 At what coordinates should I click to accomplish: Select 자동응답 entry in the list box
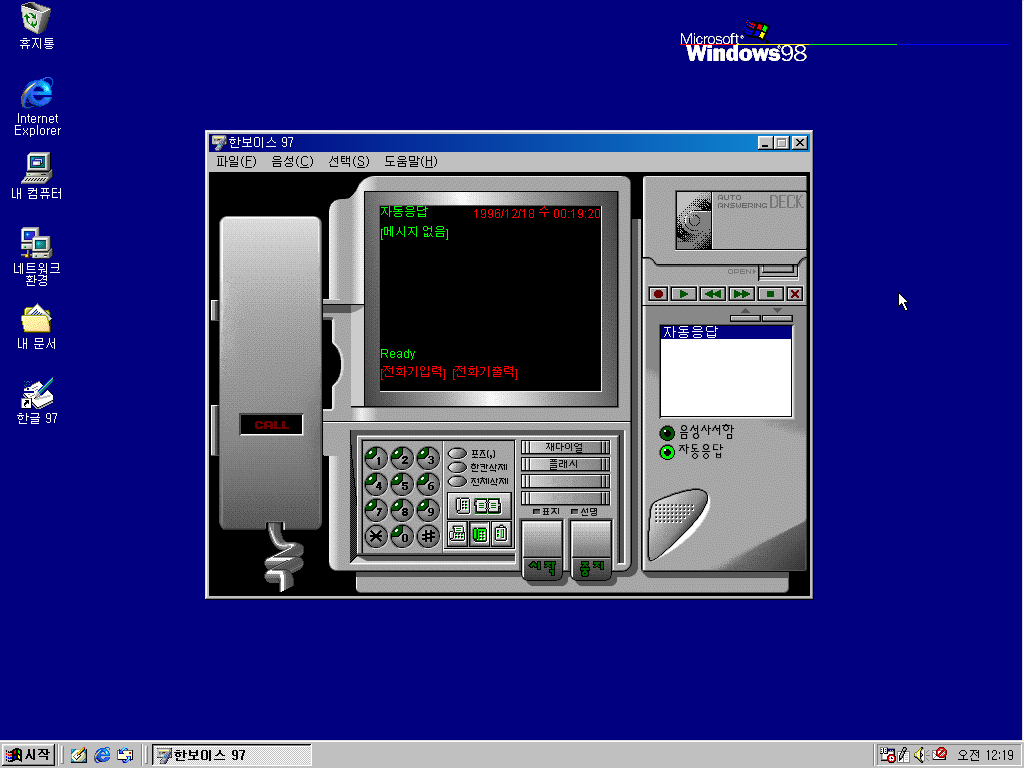(726, 332)
